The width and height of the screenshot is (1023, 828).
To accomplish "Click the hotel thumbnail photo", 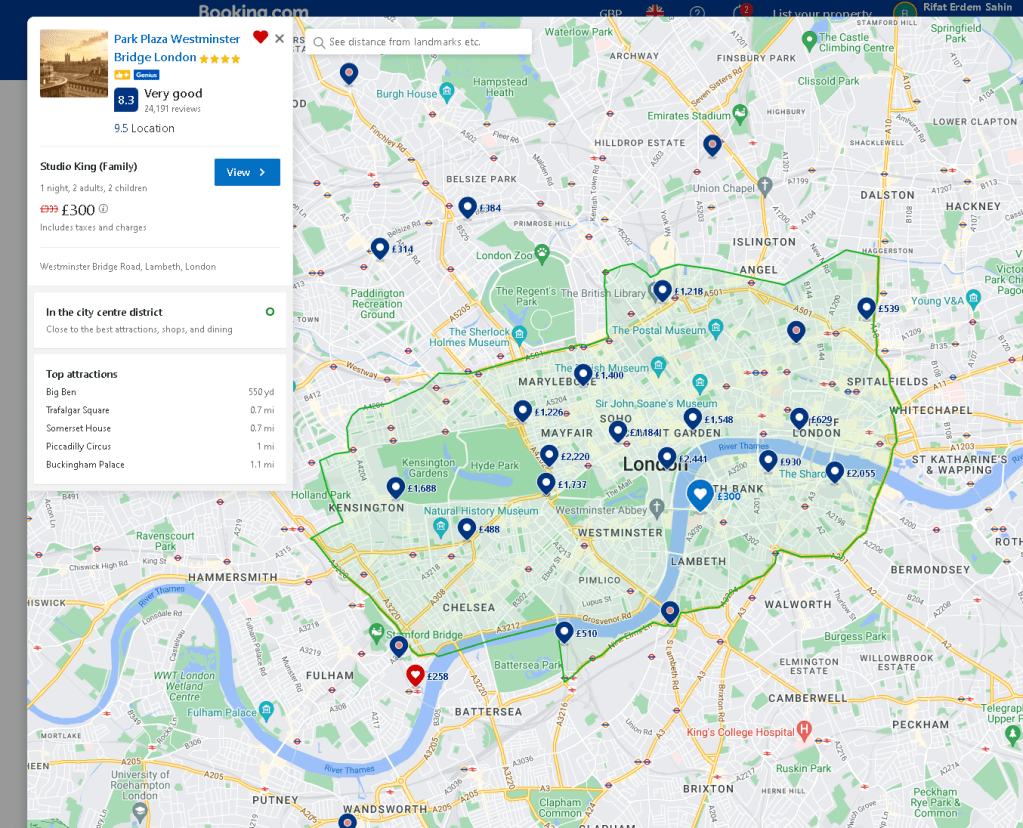I will [74, 63].
